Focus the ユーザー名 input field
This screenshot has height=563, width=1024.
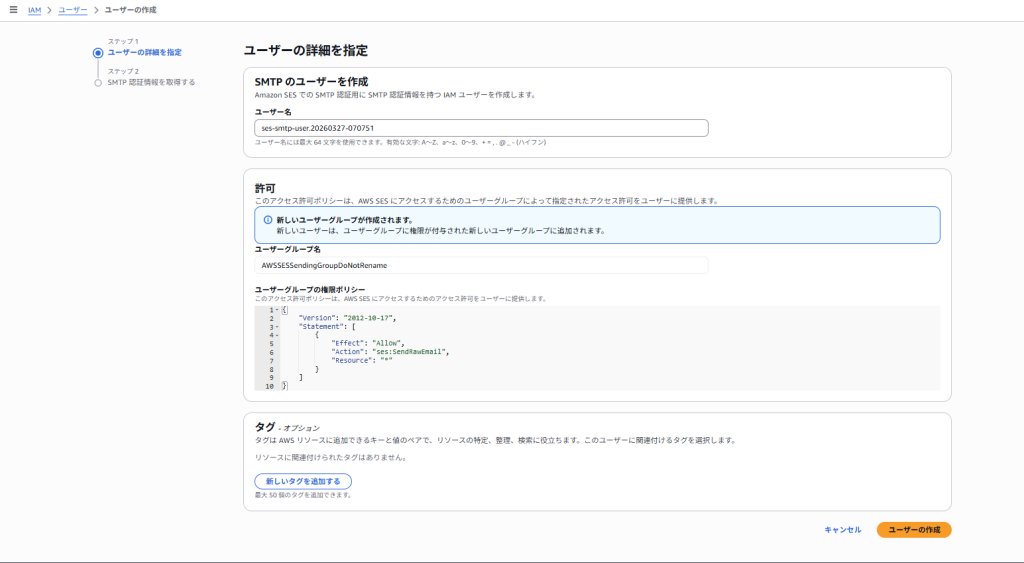pyautogui.click(x=481, y=128)
